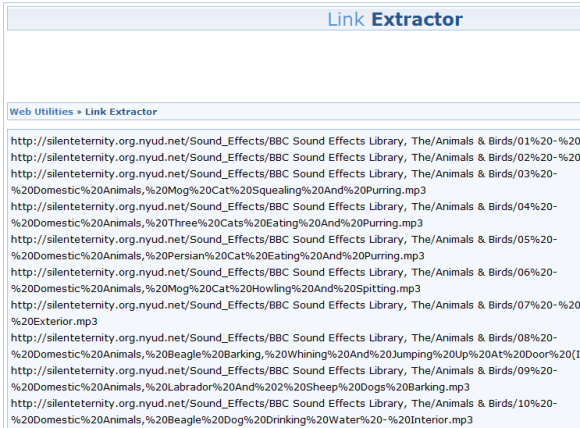Click the %20Exterior.mp3 line
Viewport: 580px width, 428px height.
(x=54, y=321)
